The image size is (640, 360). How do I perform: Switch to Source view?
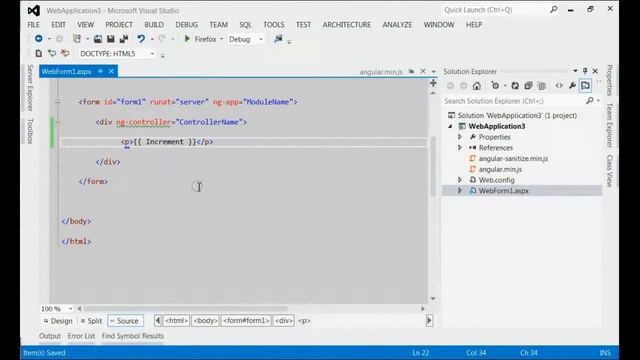click(x=125, y=321)
